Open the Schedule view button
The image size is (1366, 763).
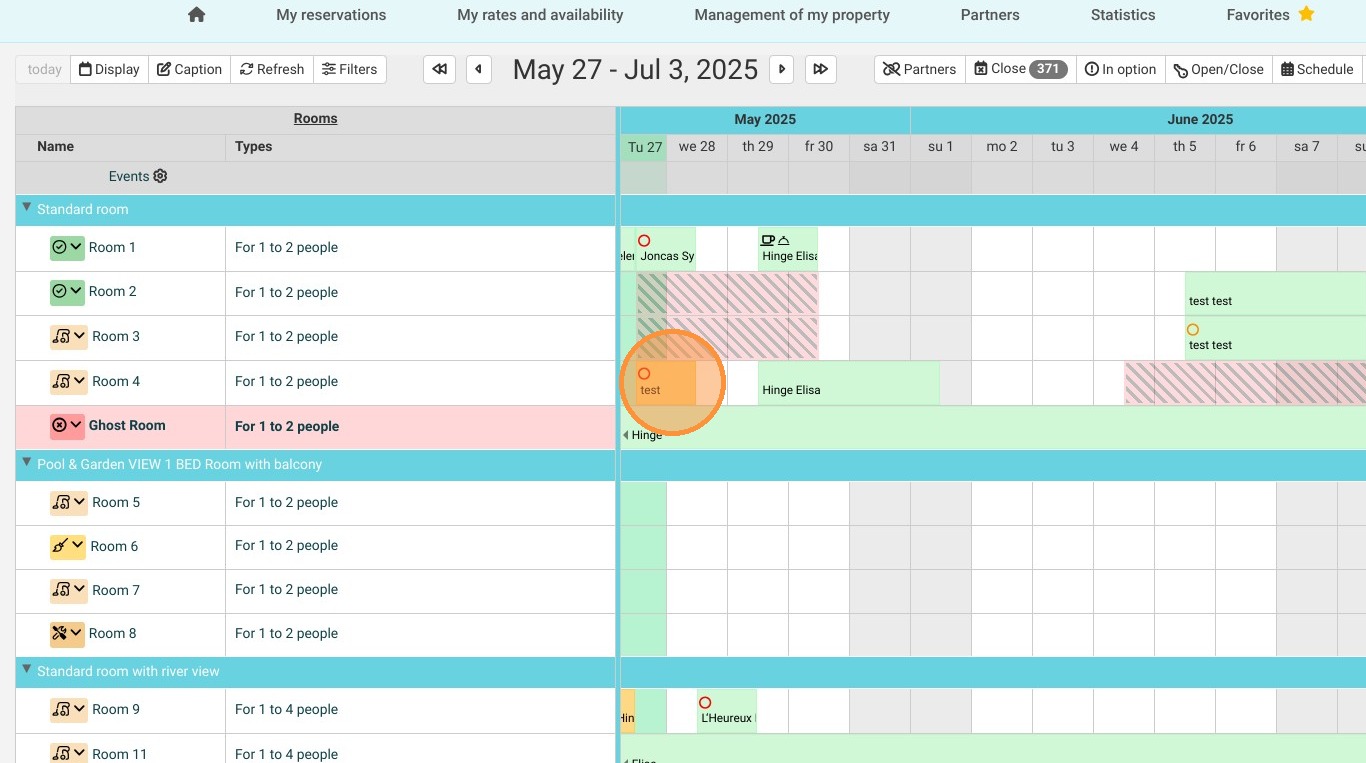pos(1318,69)
